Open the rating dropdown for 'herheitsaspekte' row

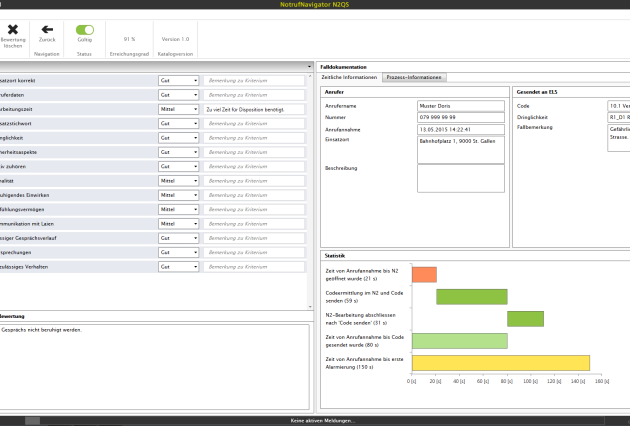(178, 152)
